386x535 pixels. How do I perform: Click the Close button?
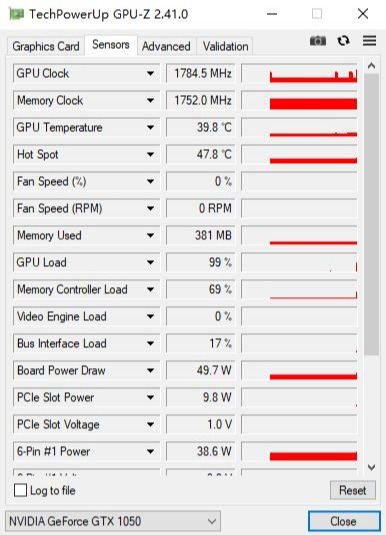[343, 521]
